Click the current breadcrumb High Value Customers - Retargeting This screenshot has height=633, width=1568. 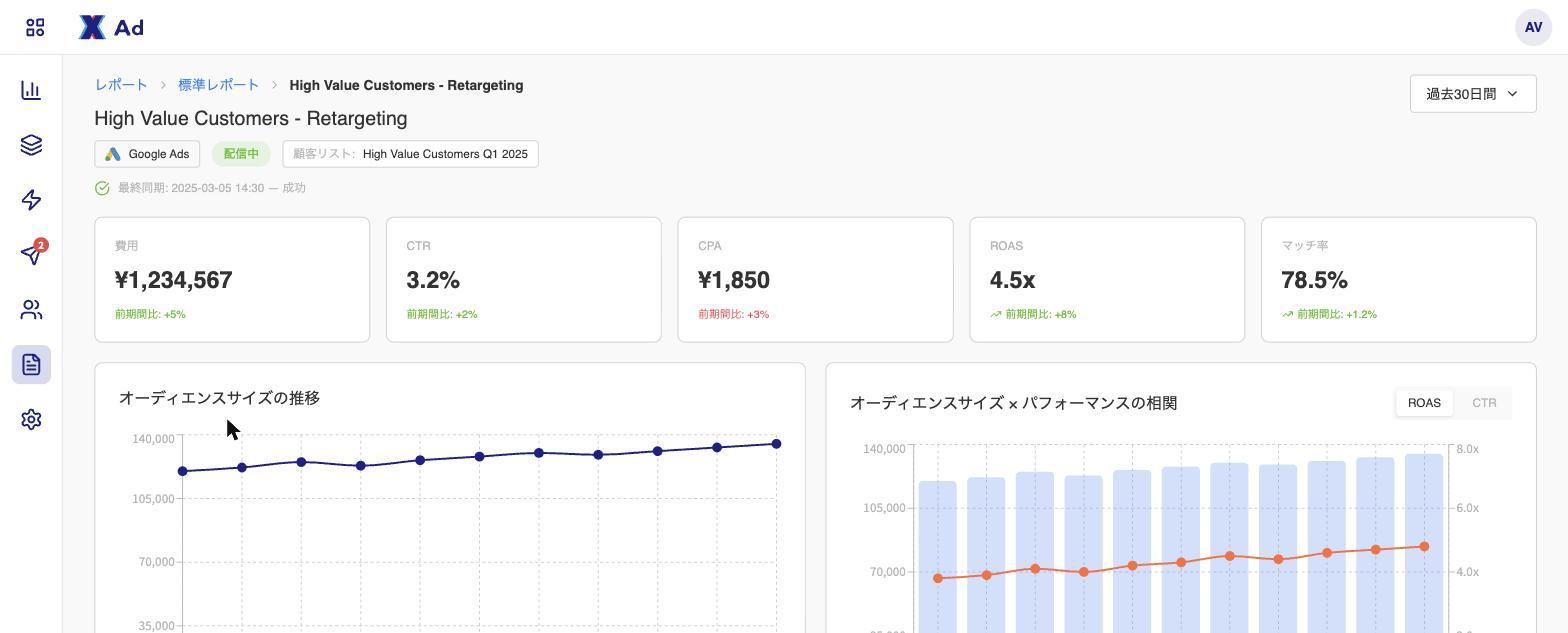pos(406,85)
